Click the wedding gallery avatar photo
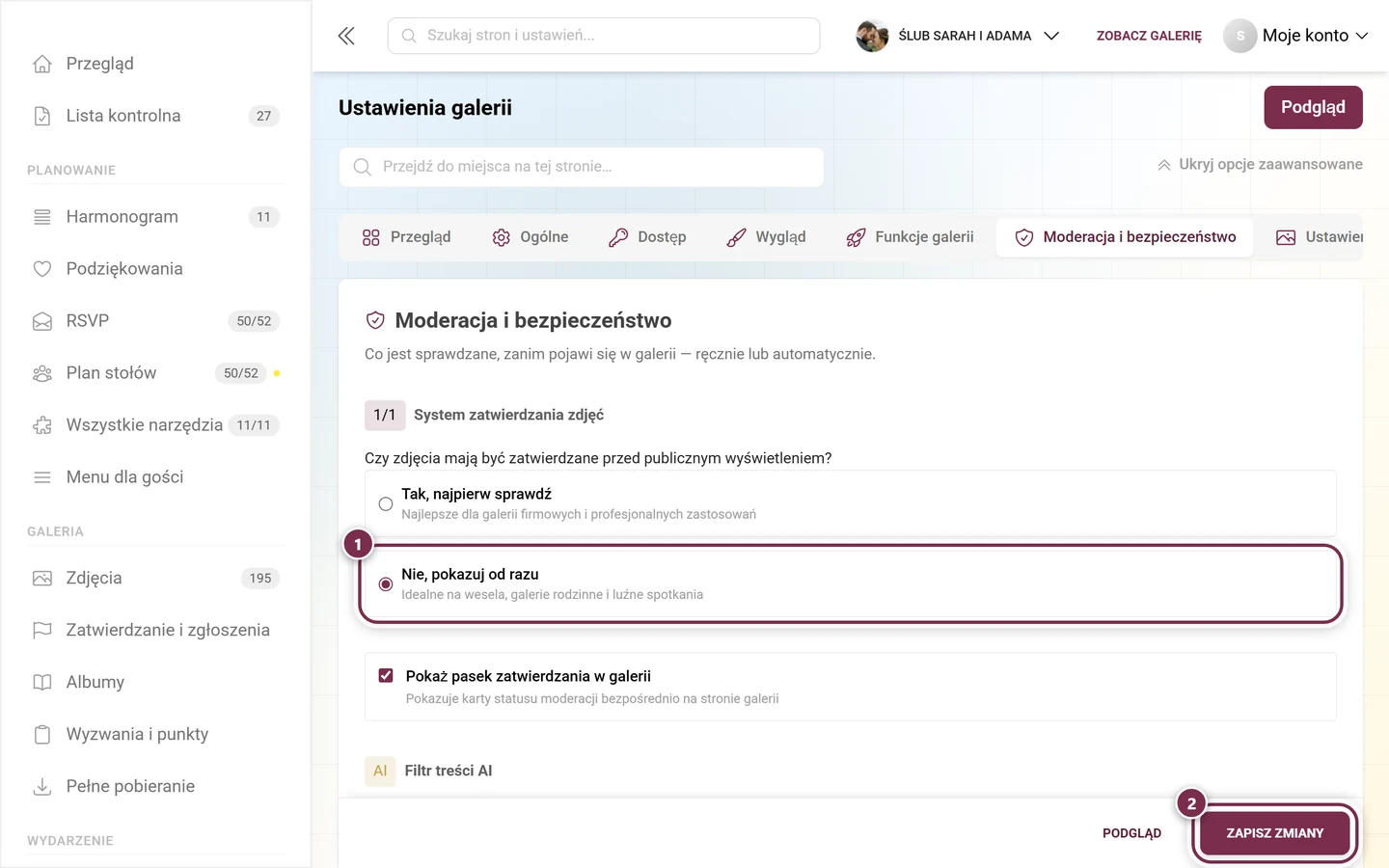This screenshot has height=868, width=1389. pyautogui.click(x=872, y=36)
